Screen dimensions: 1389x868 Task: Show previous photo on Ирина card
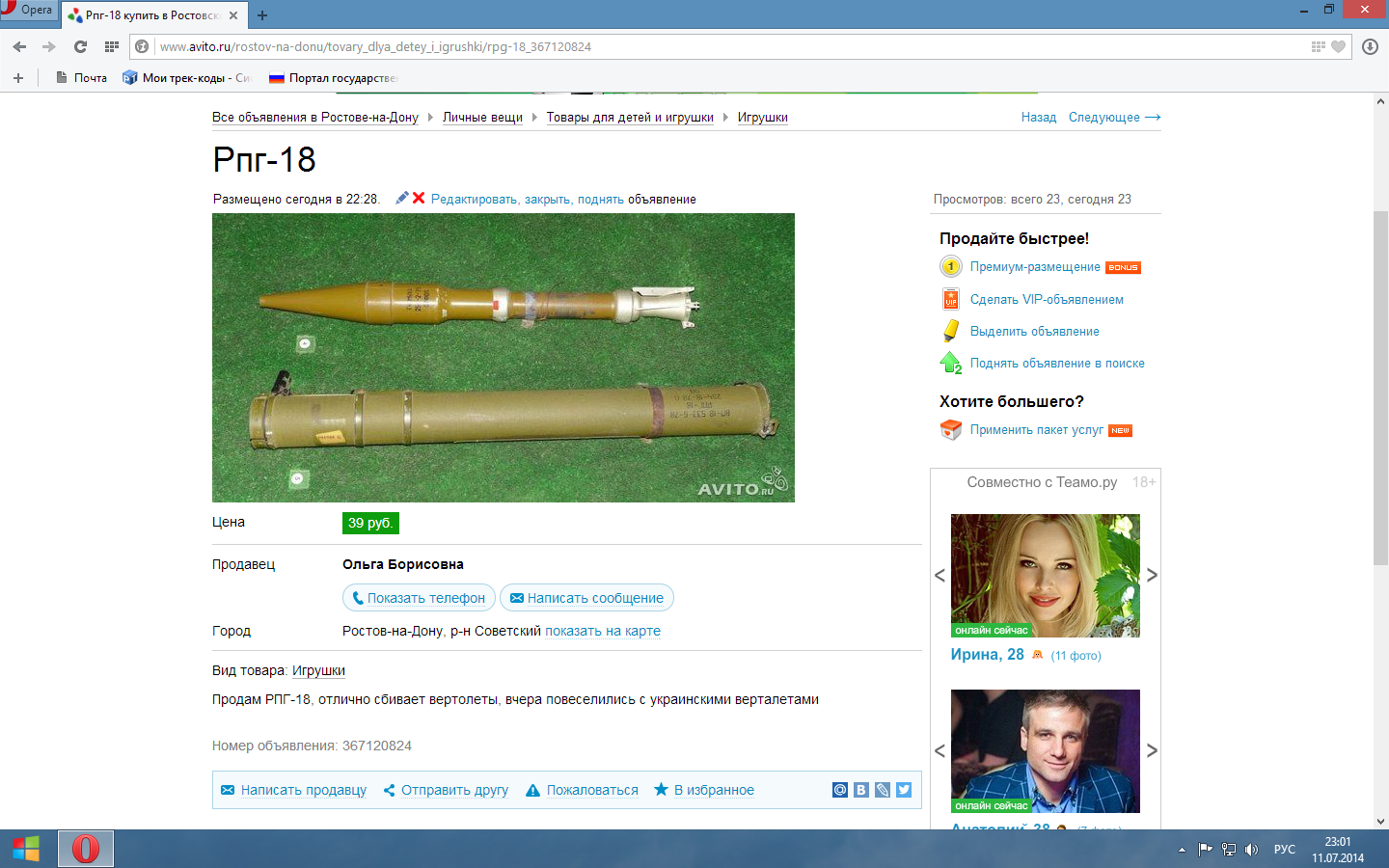[940, 576]
